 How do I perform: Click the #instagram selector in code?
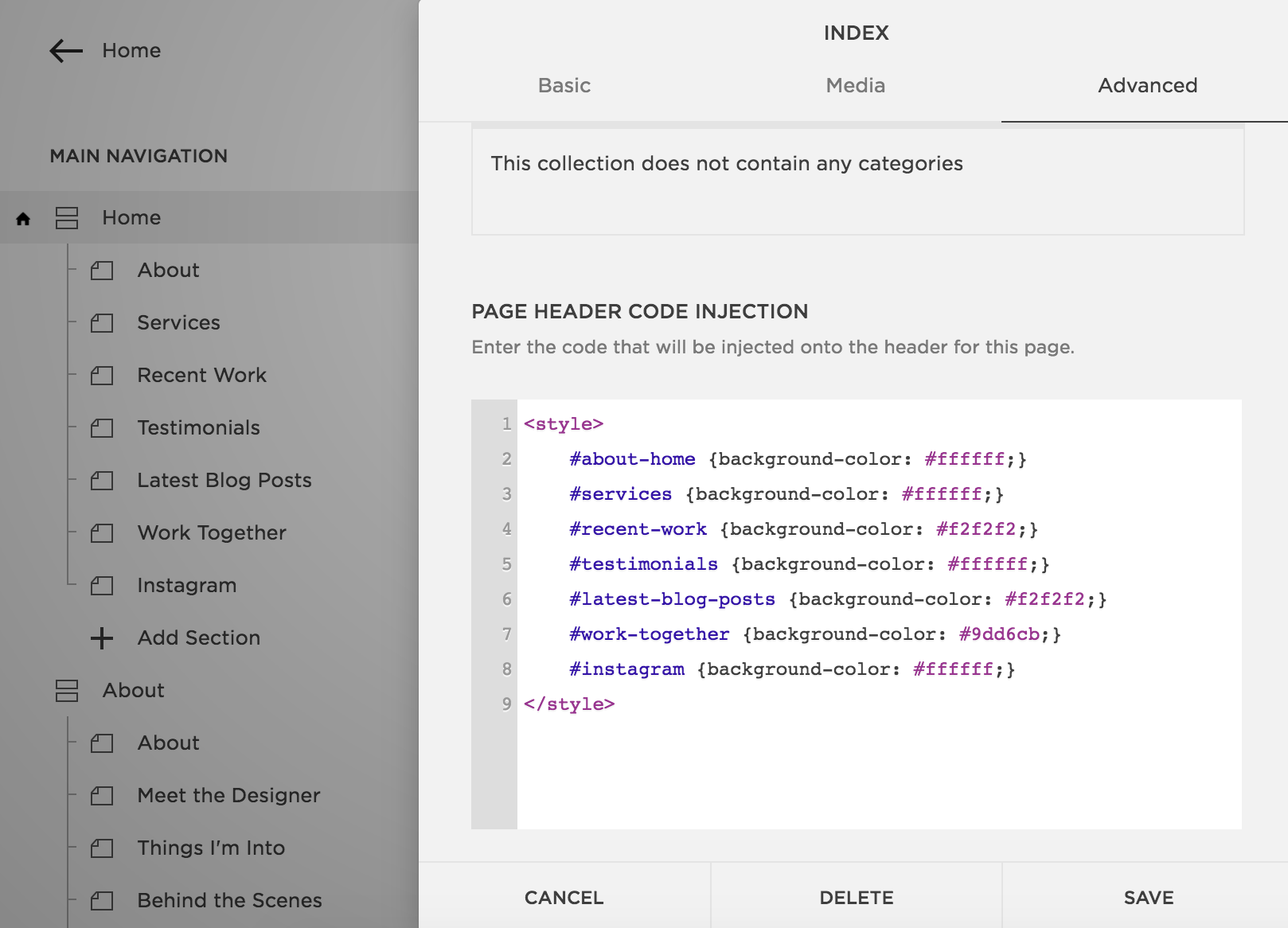[x=627, y=669]
